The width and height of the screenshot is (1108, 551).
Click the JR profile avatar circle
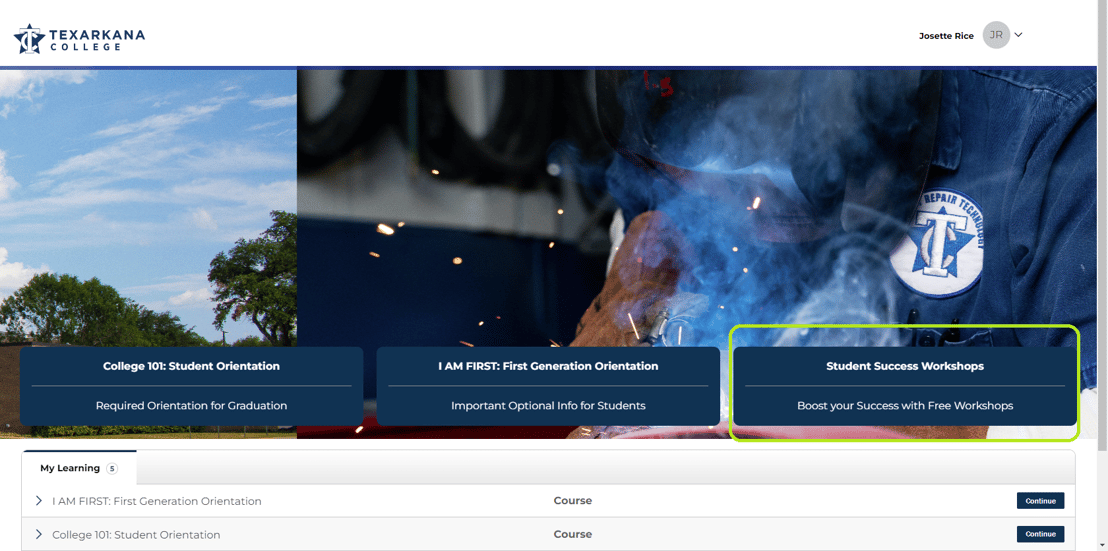click(996, 35)
